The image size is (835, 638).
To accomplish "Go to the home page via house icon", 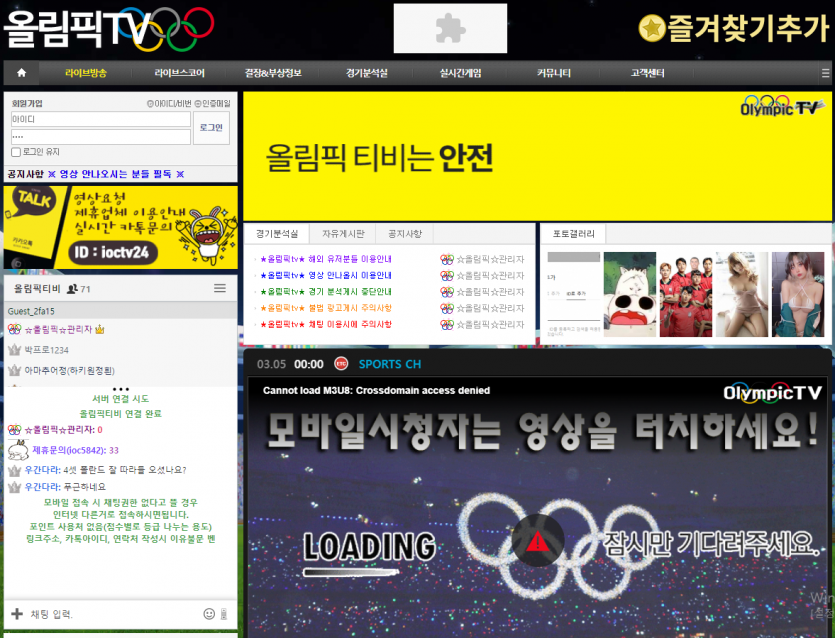I will click(x=21, y=73).
